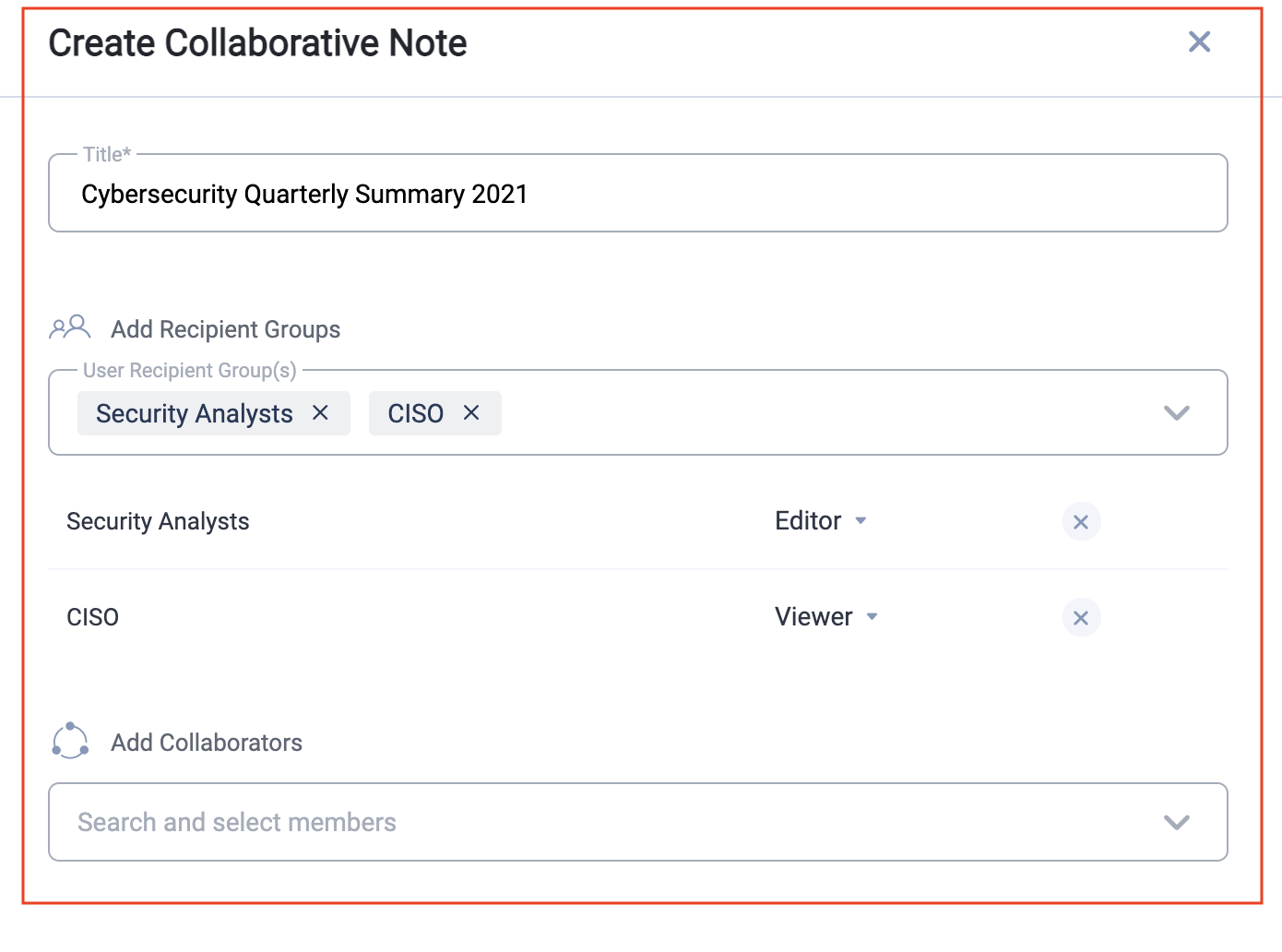1282x952 pixels.
Task: Select the Security Analysts chip label
Action: pos(195,413)
